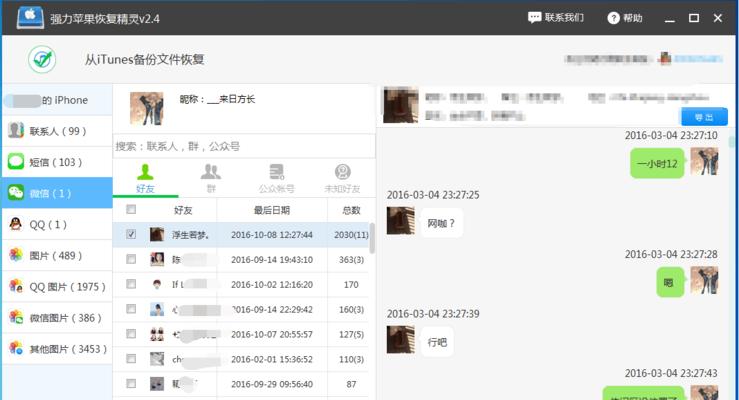Click the 网咖？ message bubble
The image size is (739, 400).
coord(441,223)
